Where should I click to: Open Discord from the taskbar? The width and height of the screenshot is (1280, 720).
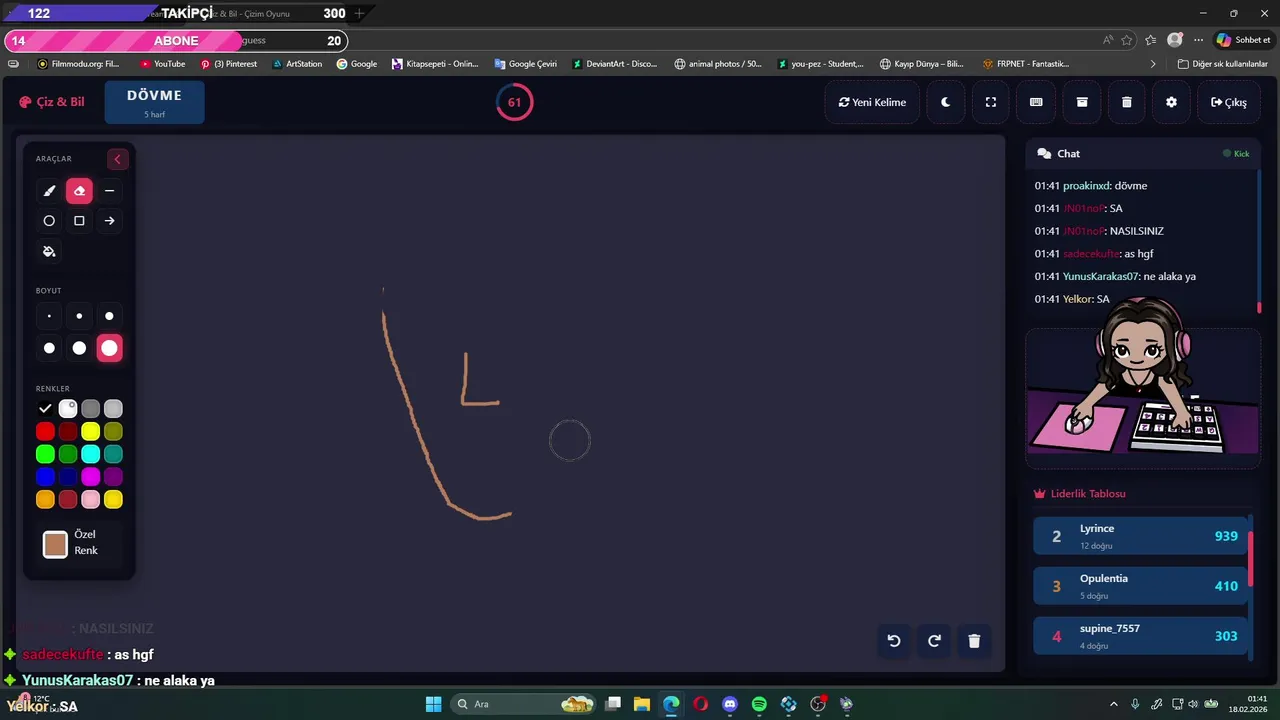coord(730,704)
